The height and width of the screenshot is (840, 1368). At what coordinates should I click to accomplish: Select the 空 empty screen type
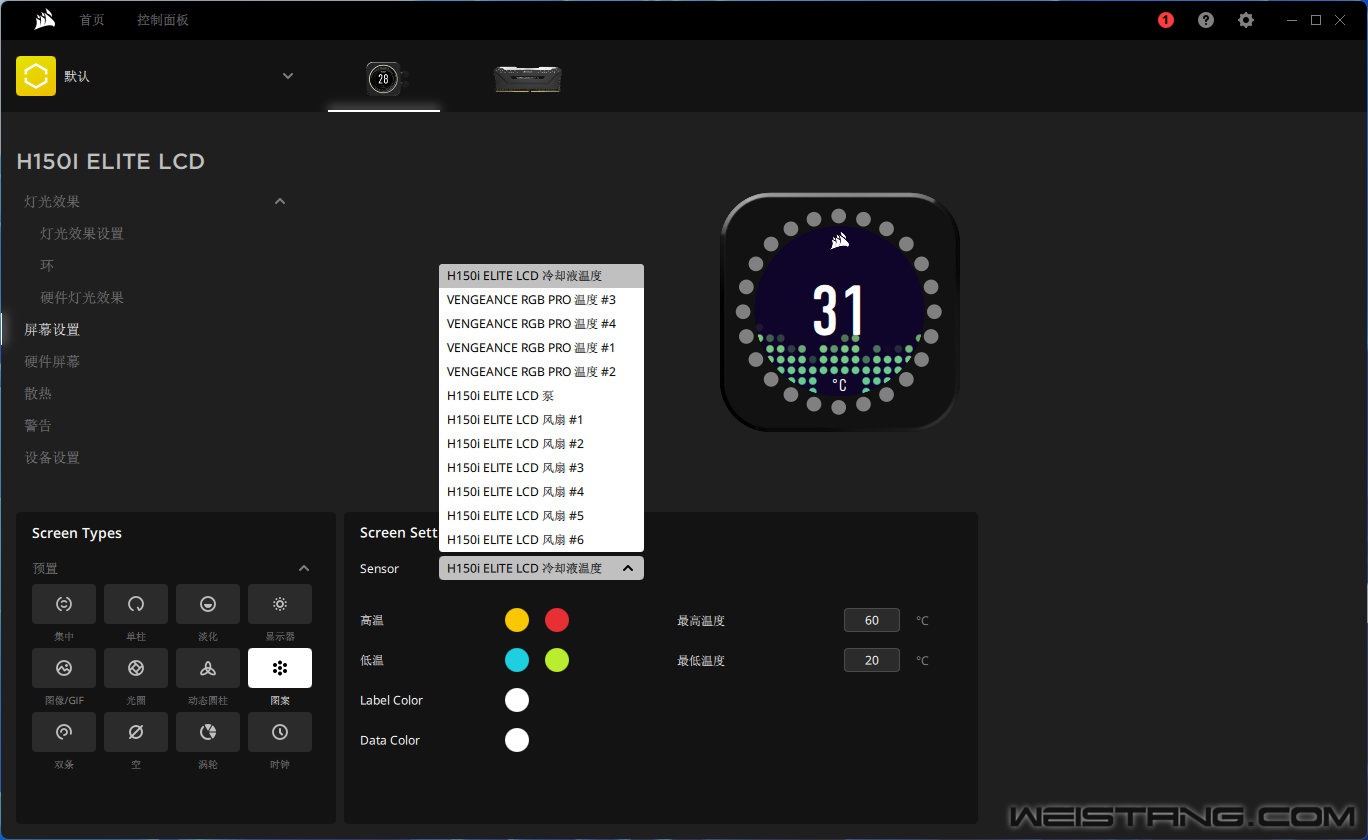click(136, 732)
